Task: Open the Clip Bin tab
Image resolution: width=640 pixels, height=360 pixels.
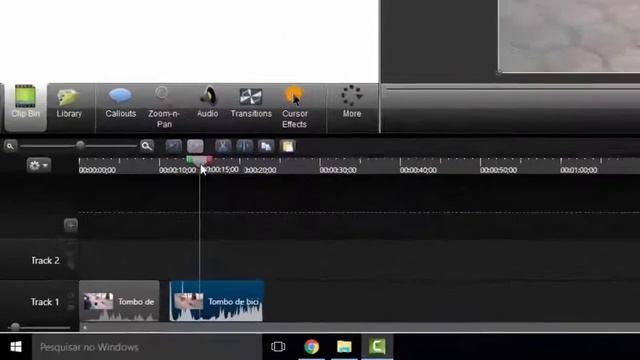Action: [x=25, y=107]
